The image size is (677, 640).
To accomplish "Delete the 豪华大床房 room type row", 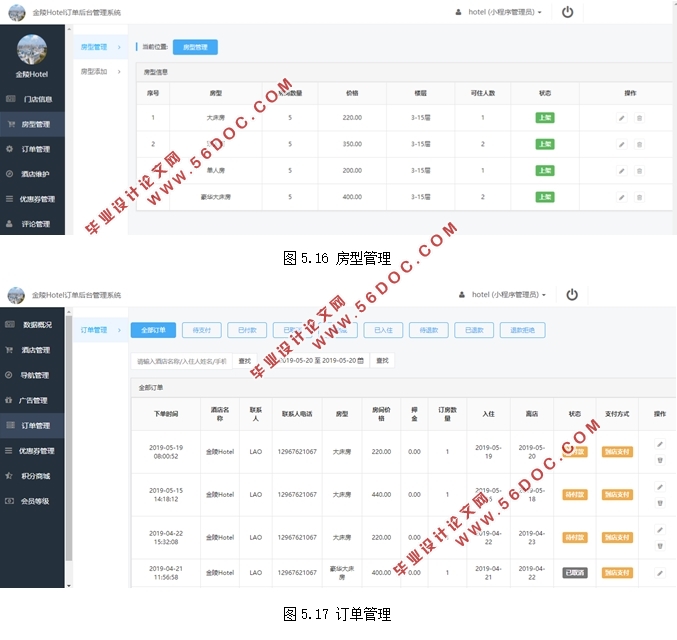I will [x=640, y=196].
